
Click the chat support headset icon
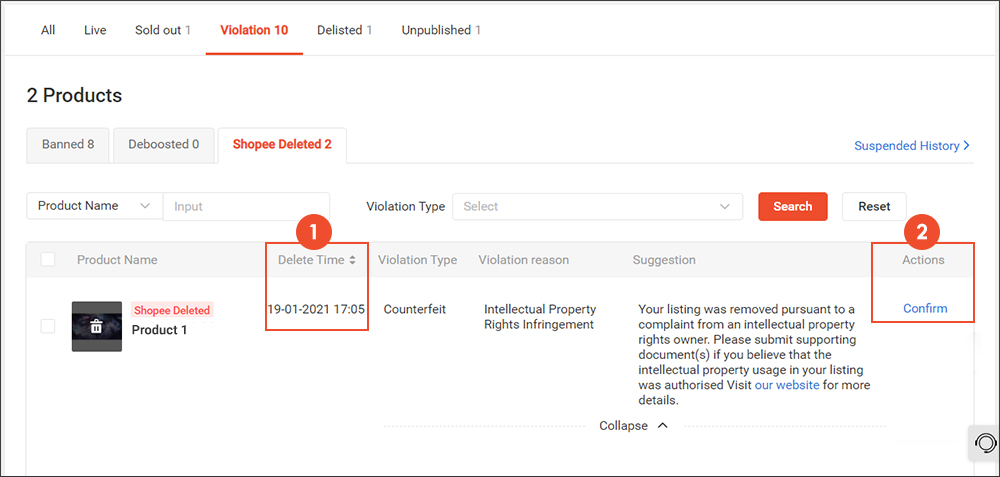(984, 442)
